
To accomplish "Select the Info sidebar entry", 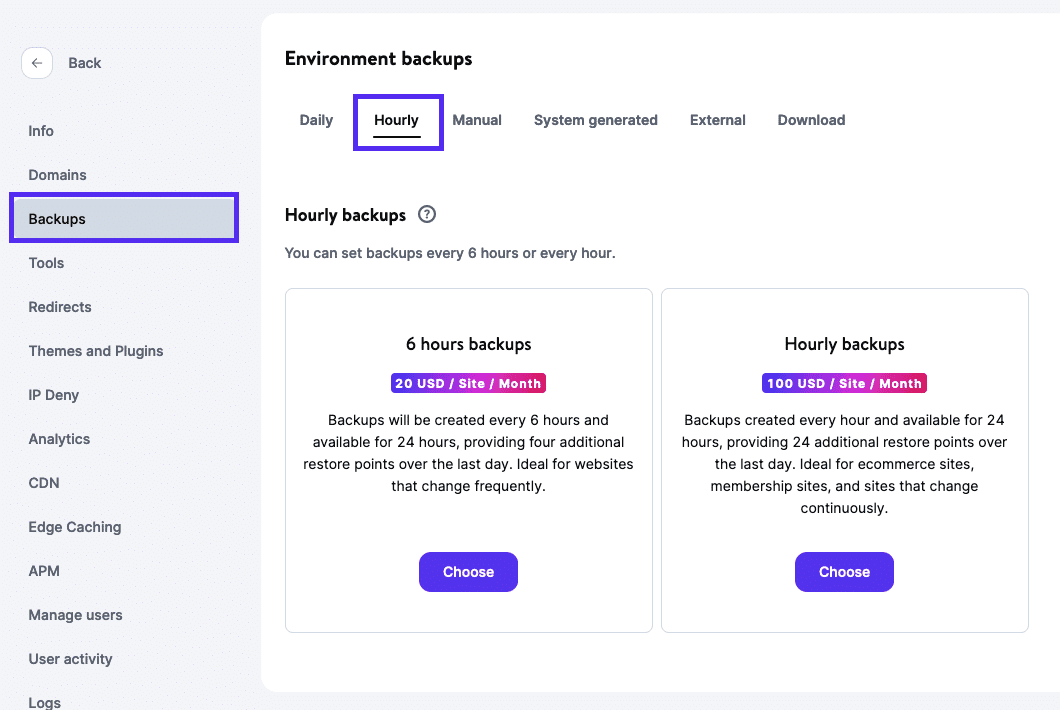I will [41, 131].
